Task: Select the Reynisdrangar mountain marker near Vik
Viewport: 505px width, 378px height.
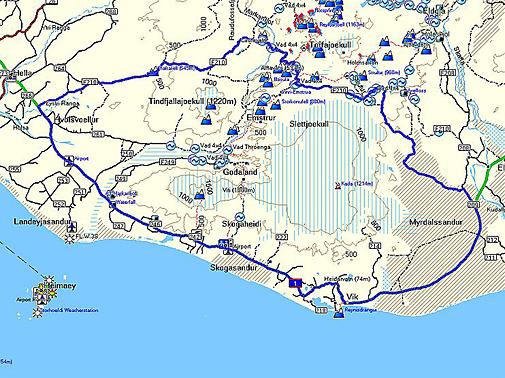Action: [339, 313]
